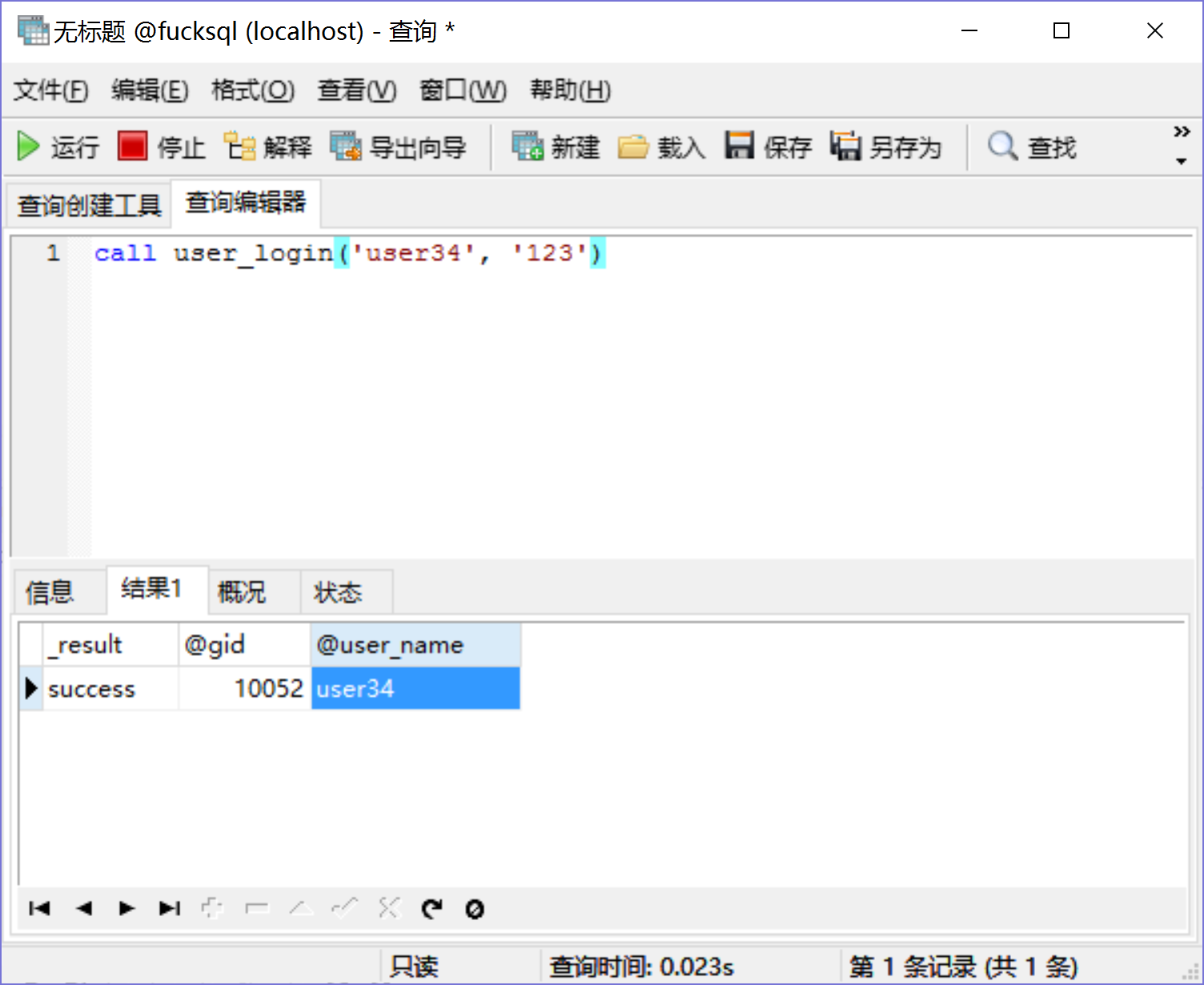
Task: Click the row indicator arrow in grid
Action: tap(31, 688)
